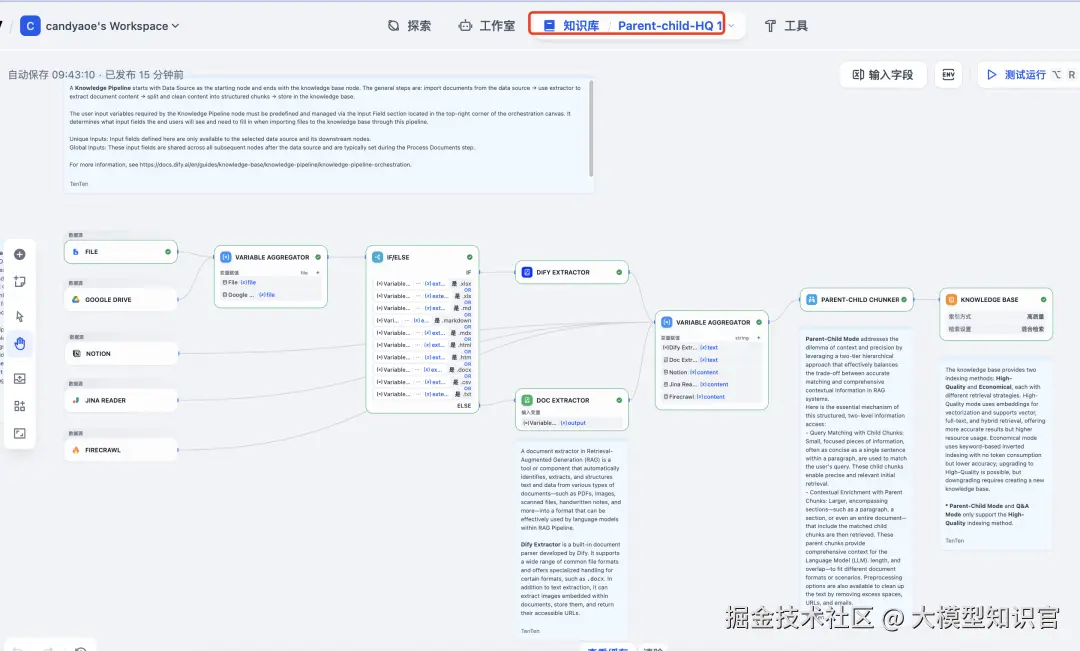Select the NOTION data source node
Viewport: 1080px width, 651px height.
coord(122,353)
